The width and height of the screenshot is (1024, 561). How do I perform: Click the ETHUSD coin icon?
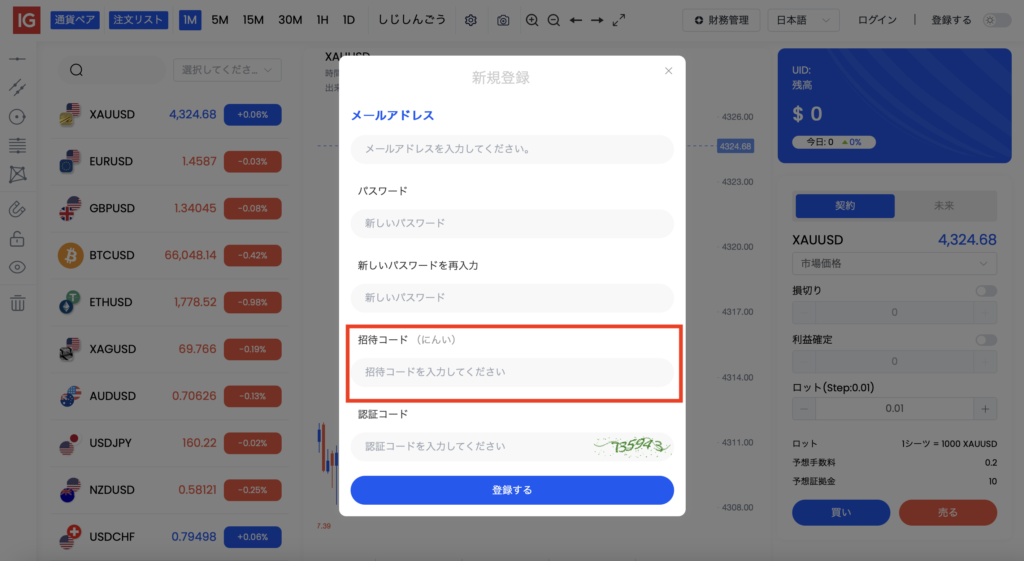[x=69, y=302]
